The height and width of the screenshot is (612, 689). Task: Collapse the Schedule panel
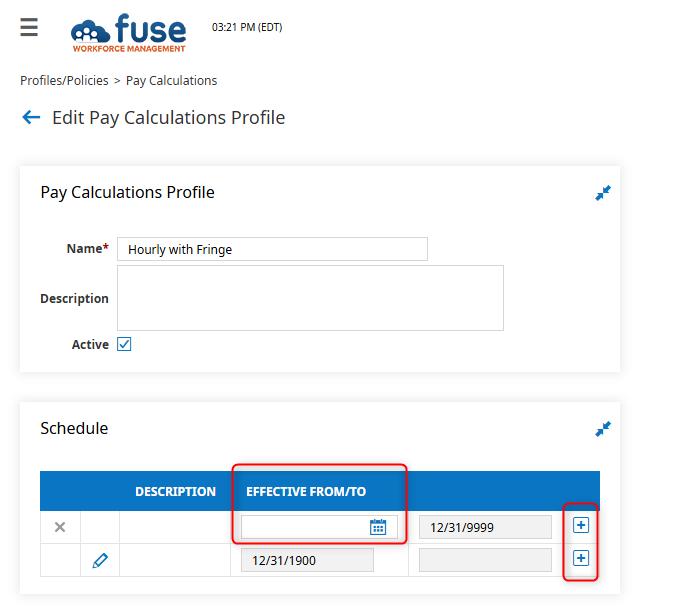pos(602,429)
